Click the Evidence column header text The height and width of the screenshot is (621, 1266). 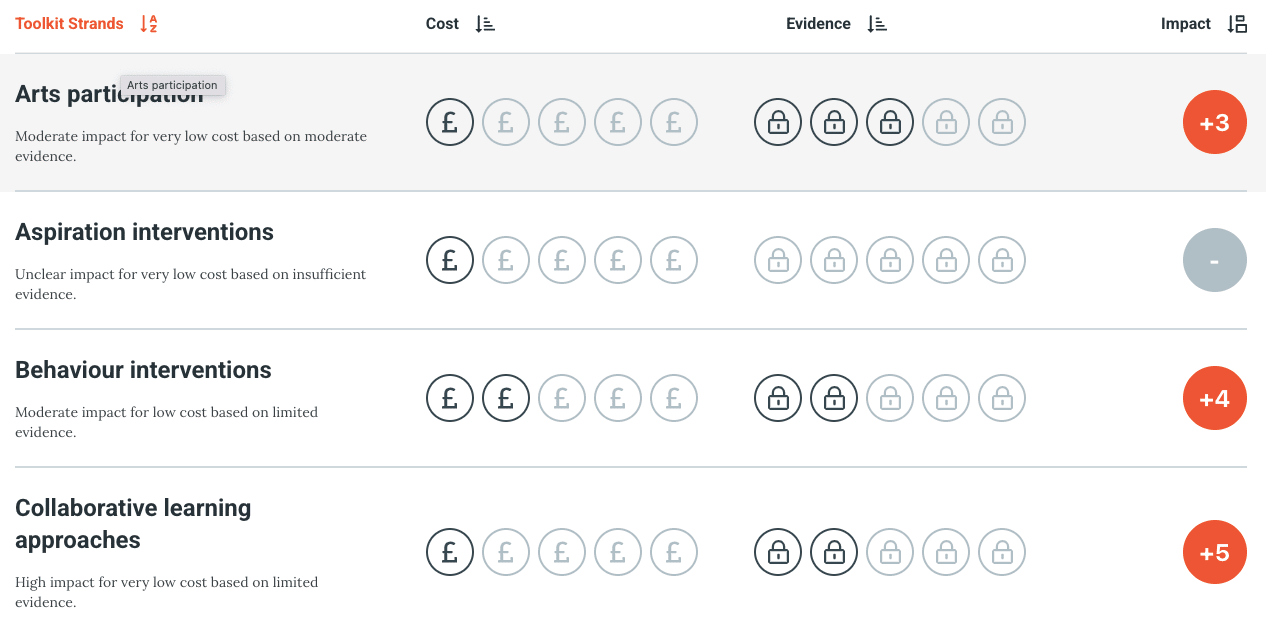pyautogui.click(x=818, y=24)
